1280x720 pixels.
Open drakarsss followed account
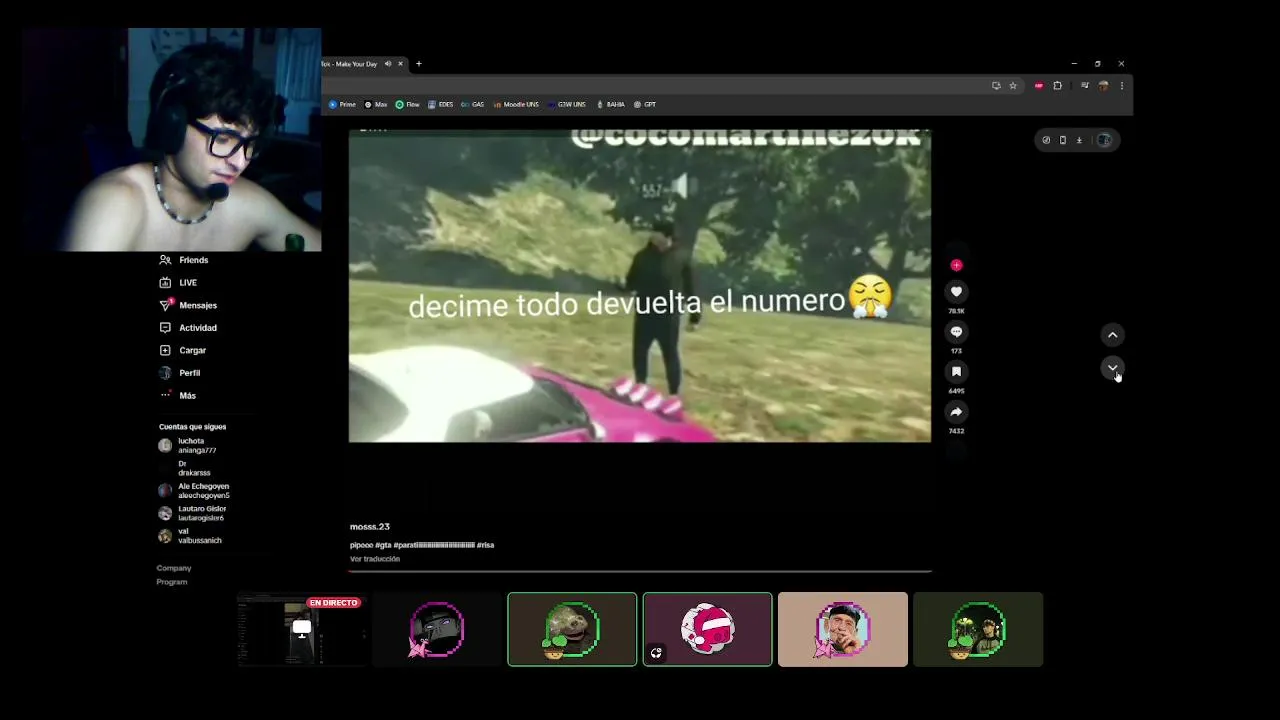click(x=186, y=468)
